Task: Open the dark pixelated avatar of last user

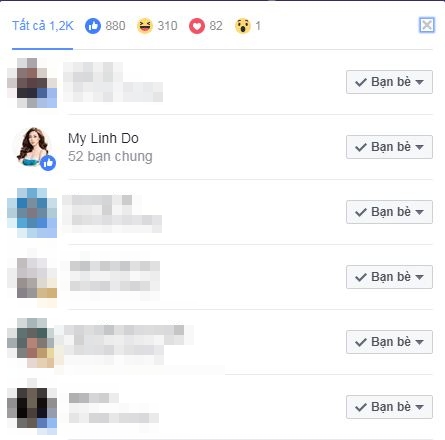Action: click(32, 408)
